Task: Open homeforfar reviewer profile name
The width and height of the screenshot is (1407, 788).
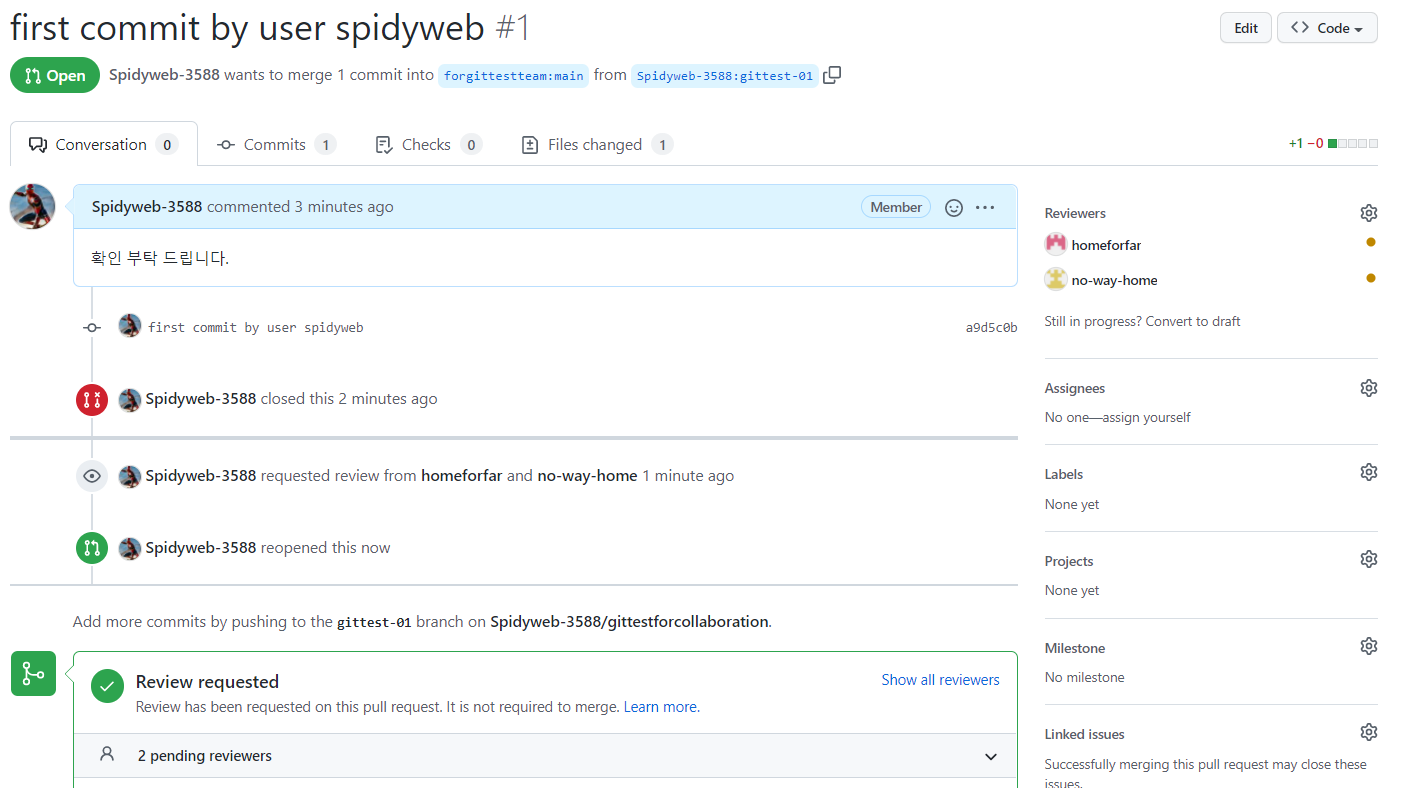Action: [x=1106, y=245]
